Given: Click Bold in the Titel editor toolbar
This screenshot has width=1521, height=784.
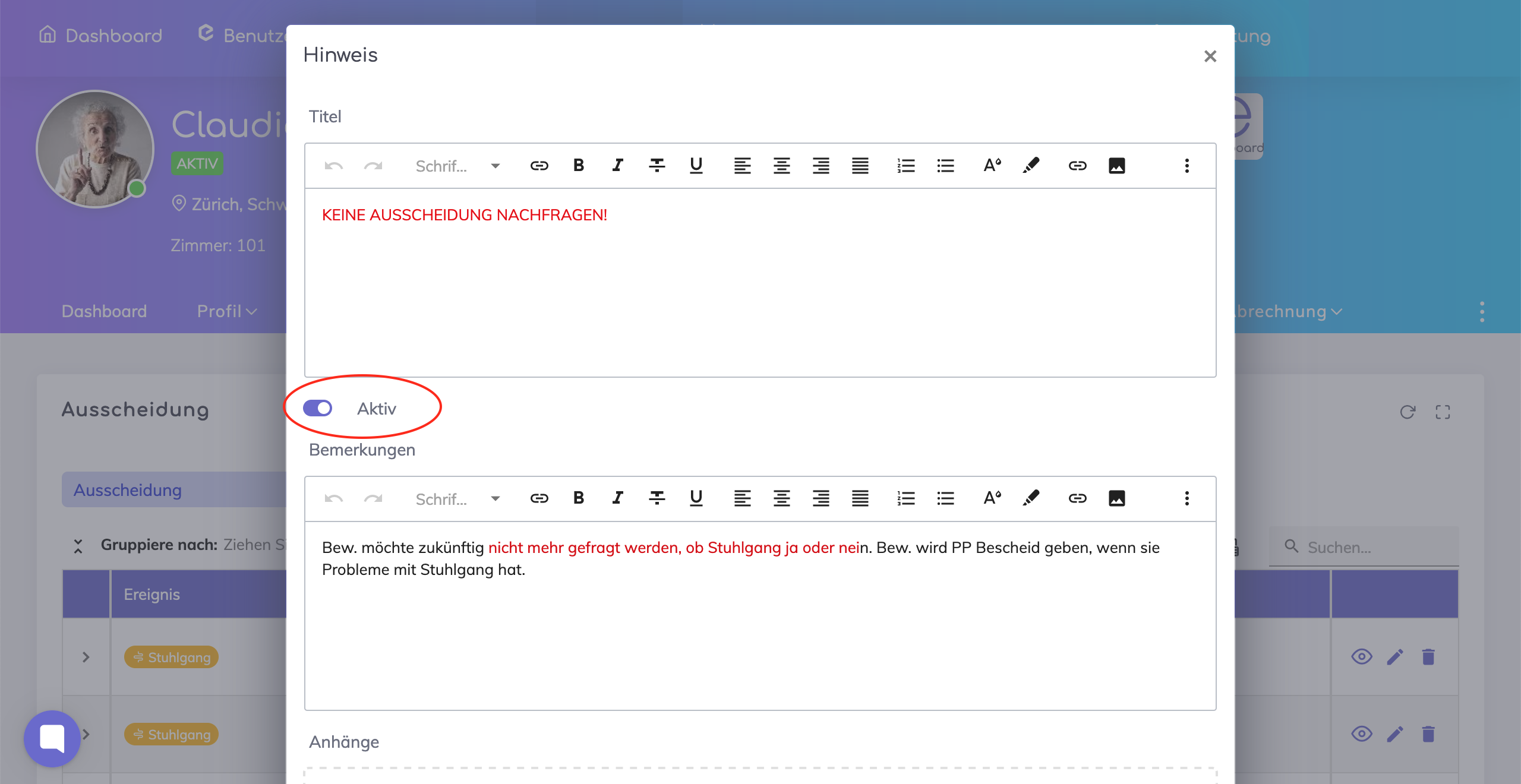Looking at the screenshot, I should [578, 166].
